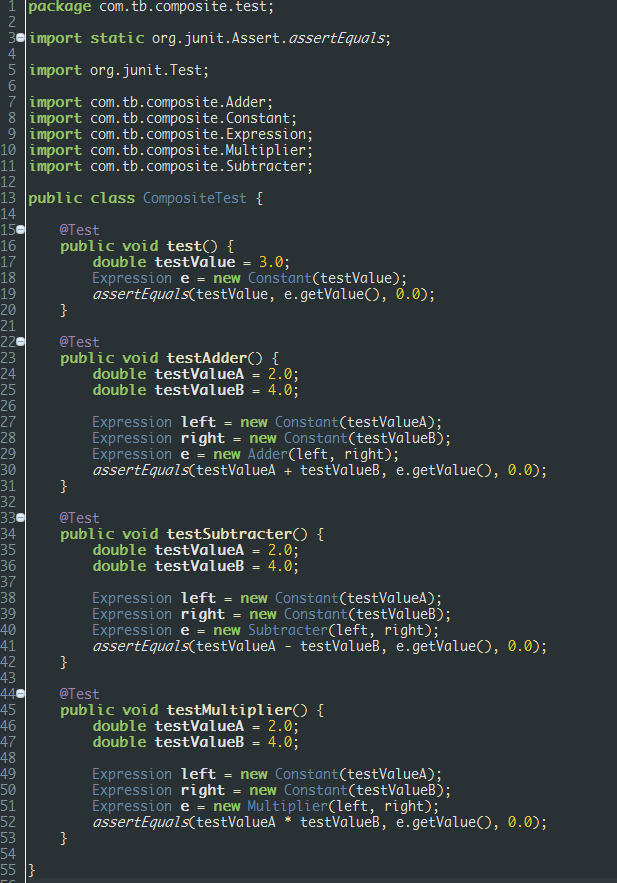617x883 pixels.
Task: Click the plus operator expression on line 30
Action: coord(288,471)
